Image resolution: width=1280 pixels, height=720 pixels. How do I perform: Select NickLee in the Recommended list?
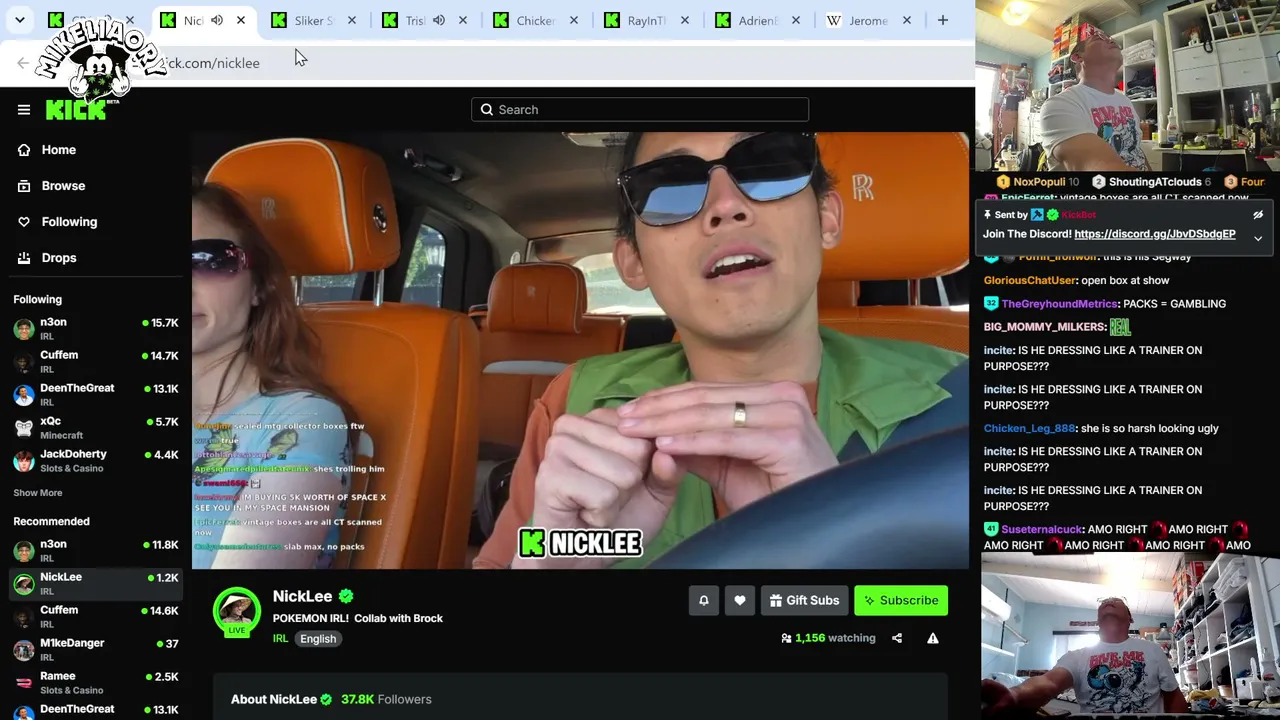point(96,584)
